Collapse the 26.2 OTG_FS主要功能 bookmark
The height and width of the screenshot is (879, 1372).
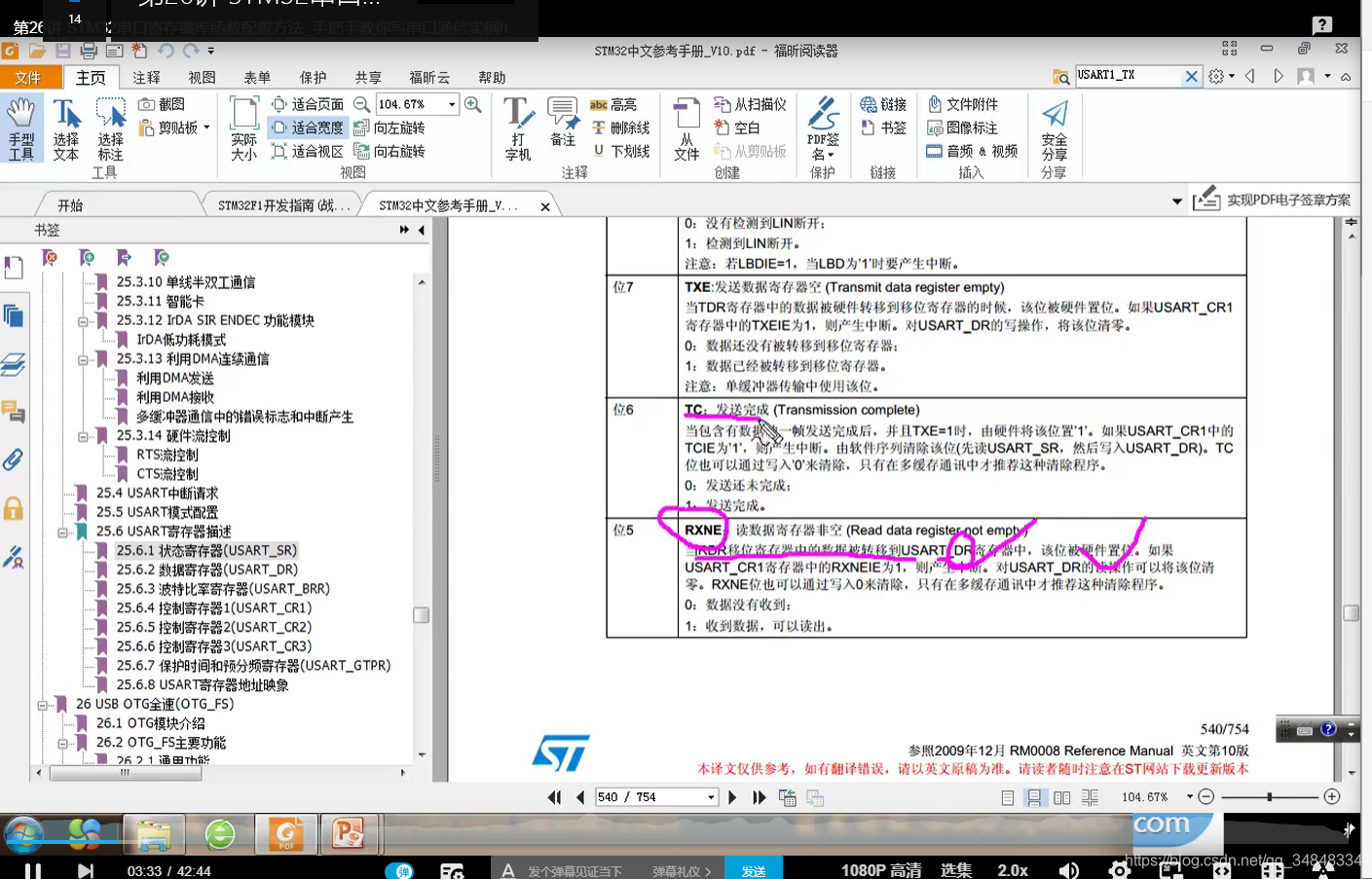tap(62, 744)
